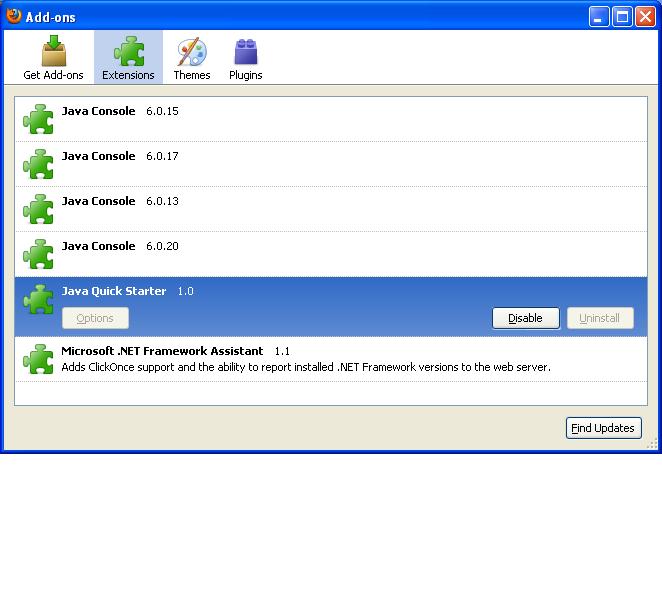Maximize the Add-ons window
This screenshot has width=662, height=601.
pyautogui.click(x=622, y=17)
